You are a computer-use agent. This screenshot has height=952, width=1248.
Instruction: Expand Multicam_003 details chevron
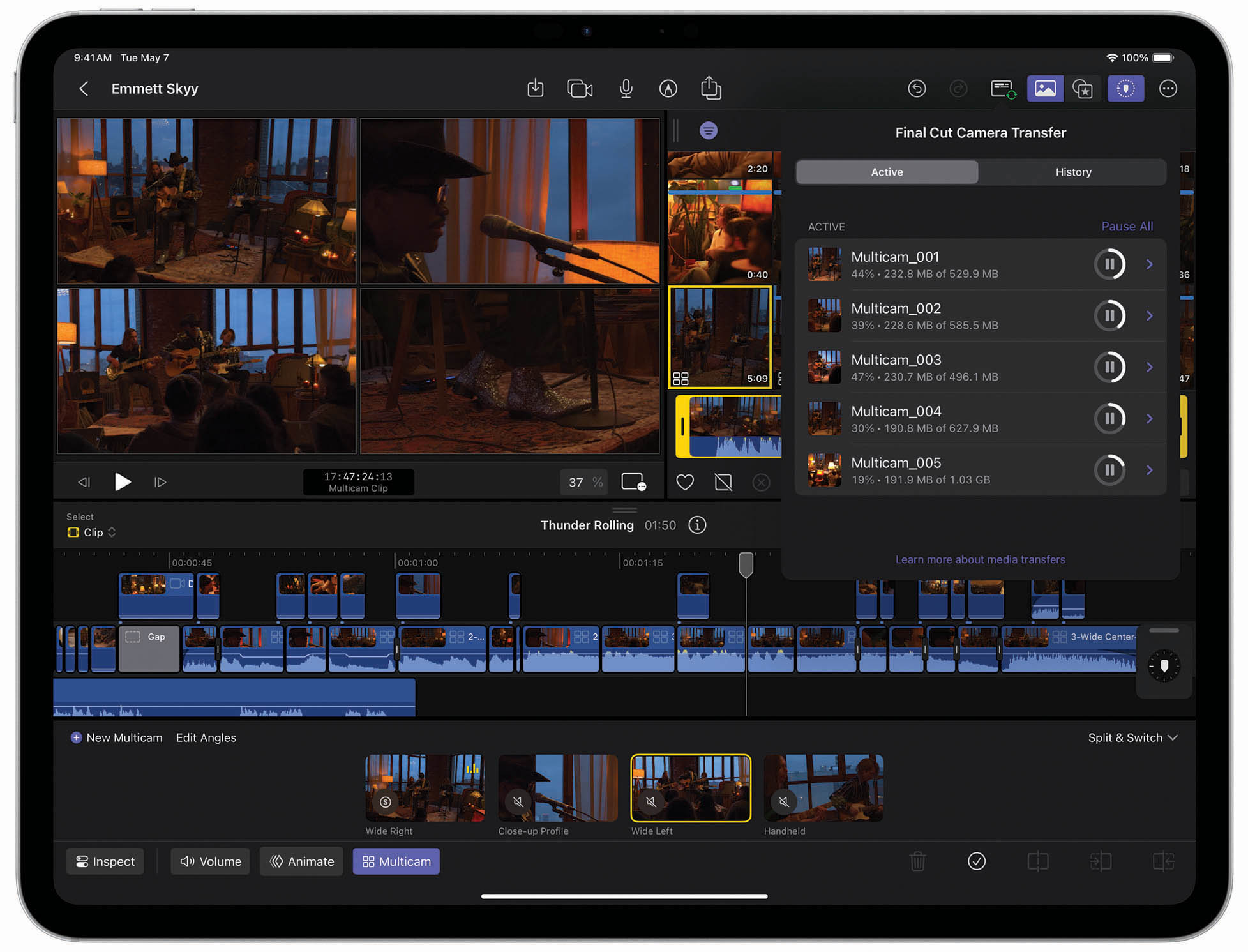pos(1149,367)
